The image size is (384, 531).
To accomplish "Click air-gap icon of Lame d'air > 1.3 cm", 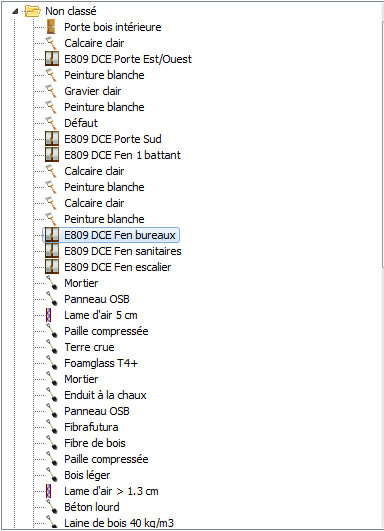I will tap(48, 491).
